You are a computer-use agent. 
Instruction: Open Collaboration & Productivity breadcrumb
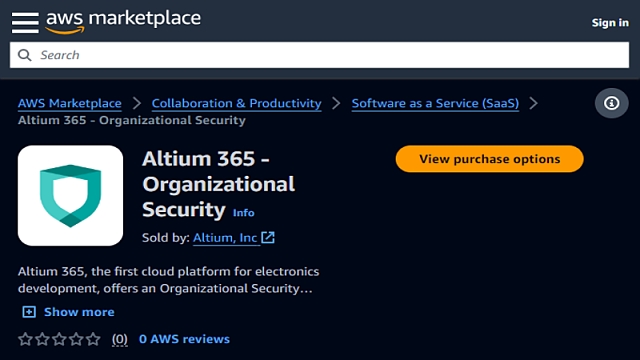tap(236, 103)
